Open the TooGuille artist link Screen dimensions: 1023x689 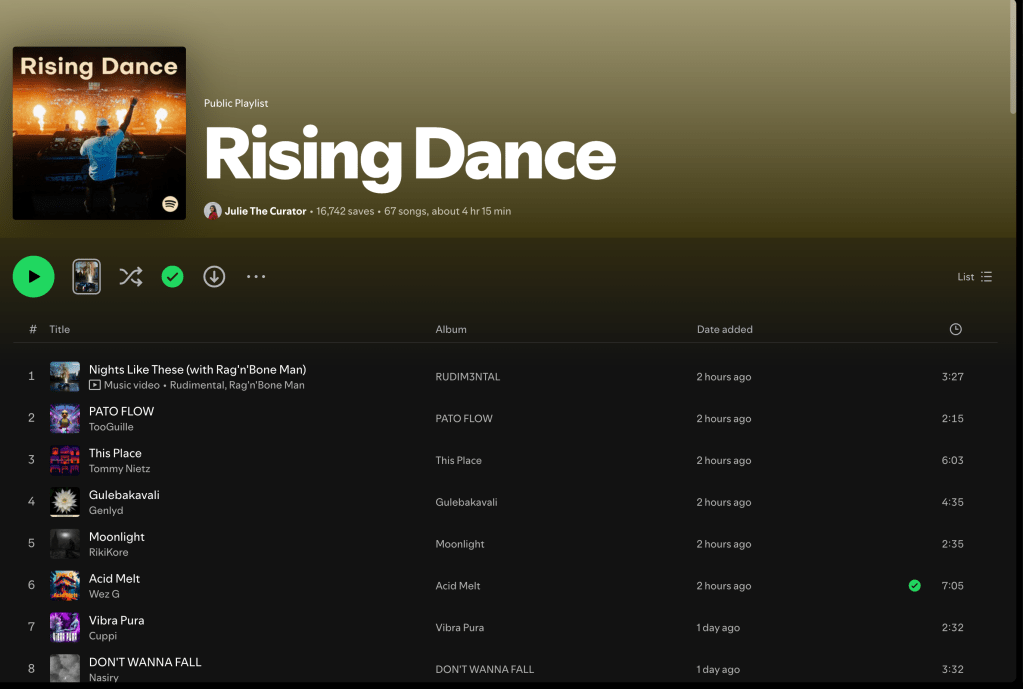tap(111, 427)
